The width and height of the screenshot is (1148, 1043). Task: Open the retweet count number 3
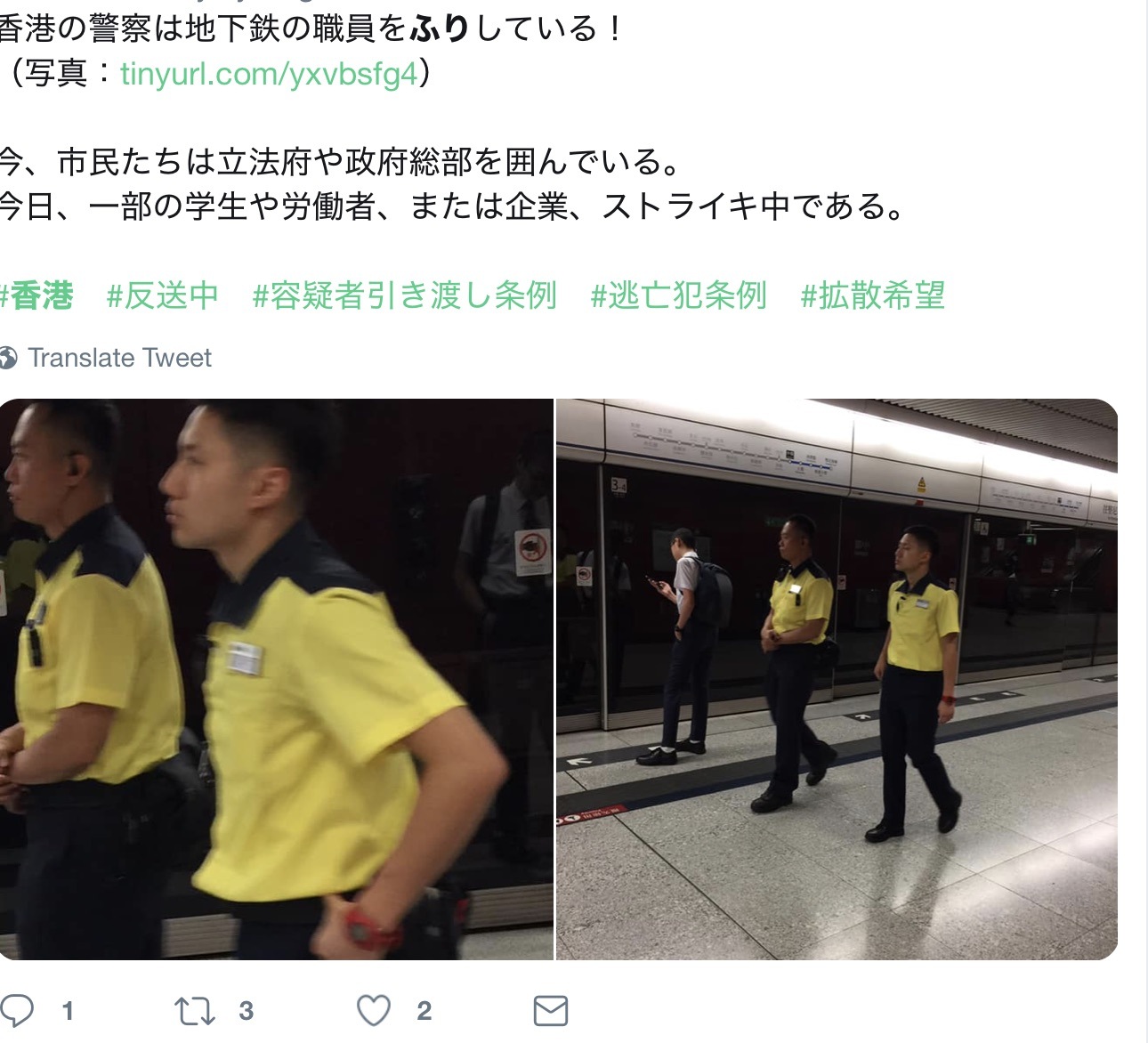(247, 1011)
